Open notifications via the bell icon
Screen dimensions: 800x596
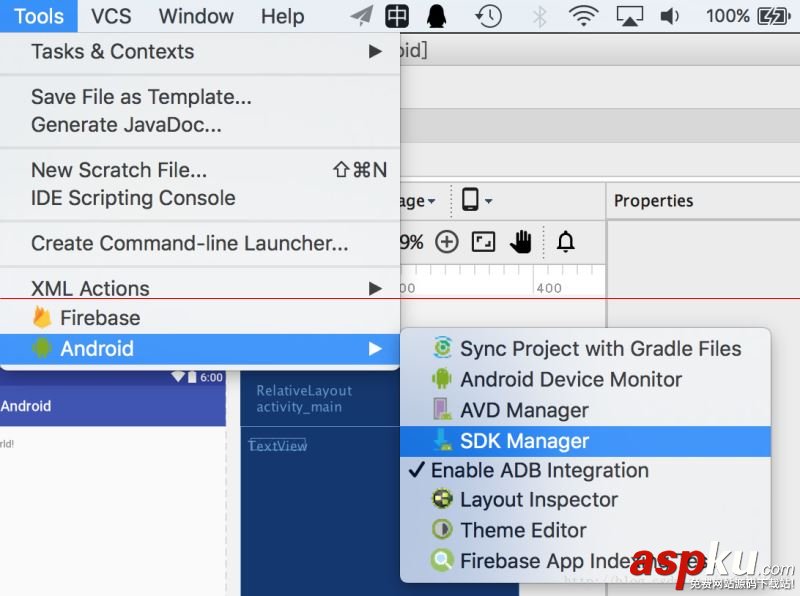(x=565, y=241)
